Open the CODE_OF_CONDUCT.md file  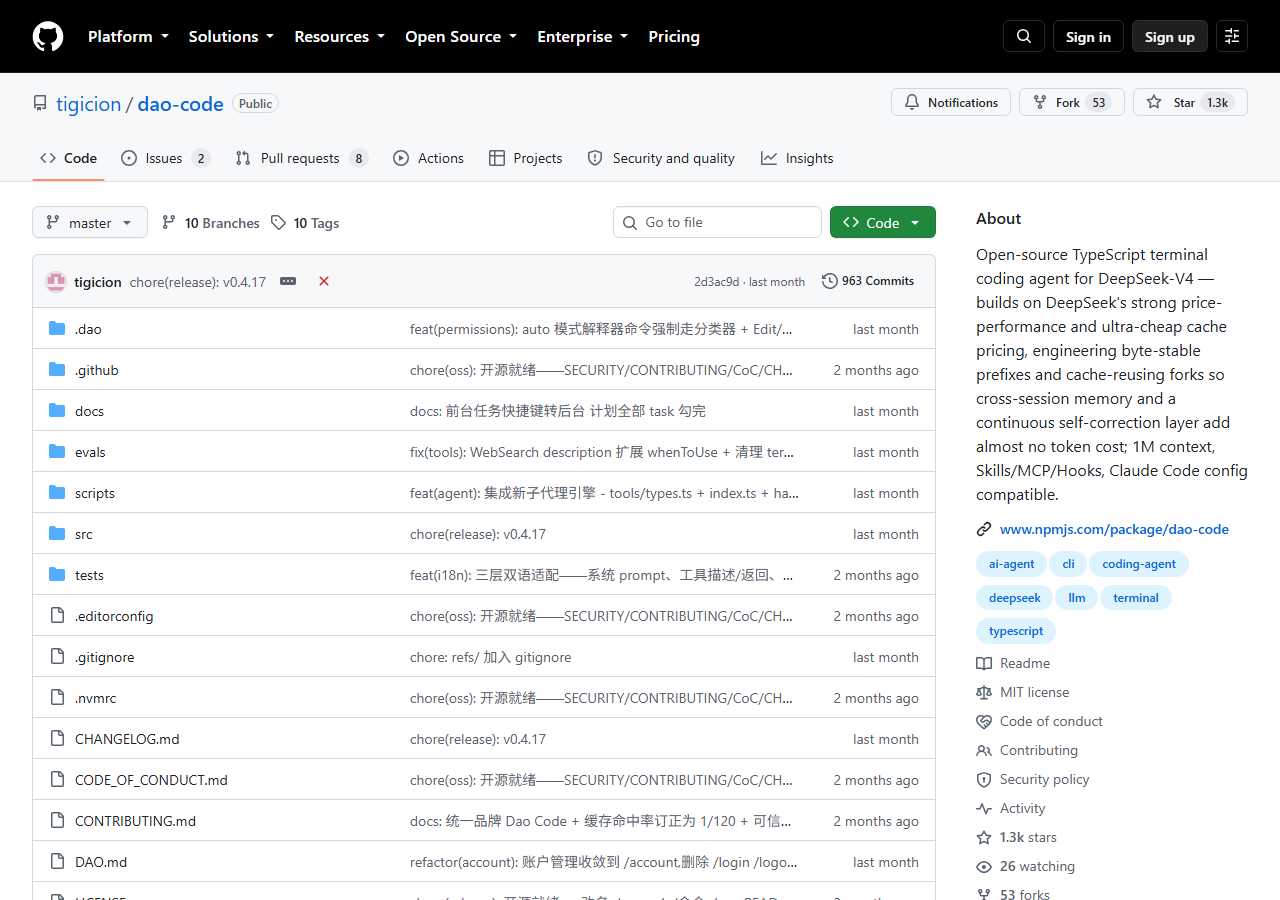[151, 780]
